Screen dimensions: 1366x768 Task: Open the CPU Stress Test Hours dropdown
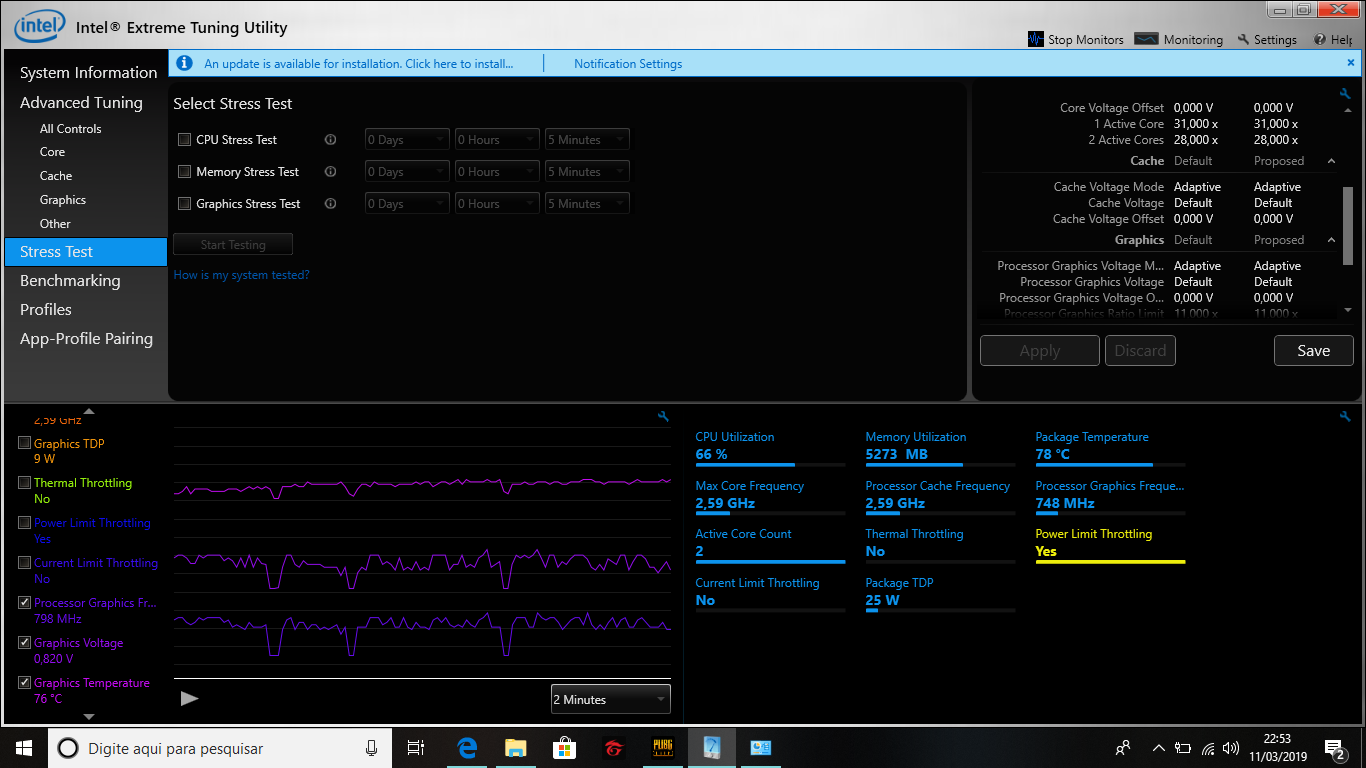(497, 140)
